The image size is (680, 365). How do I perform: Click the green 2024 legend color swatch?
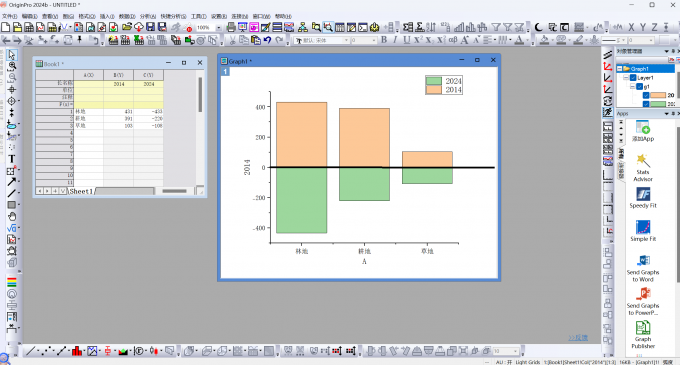tap(434, 81)
